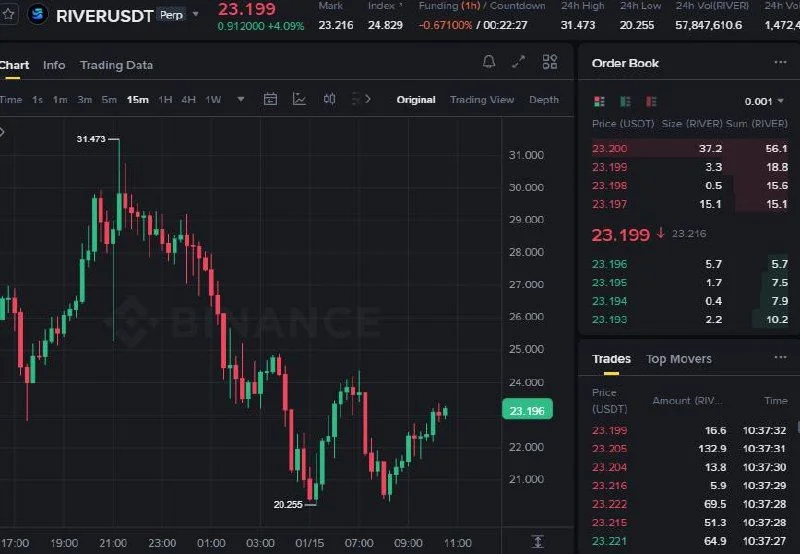This screenshot has height=554, width=800.
Task: Show bids-only order book view
Action: (x=625, y=102)
